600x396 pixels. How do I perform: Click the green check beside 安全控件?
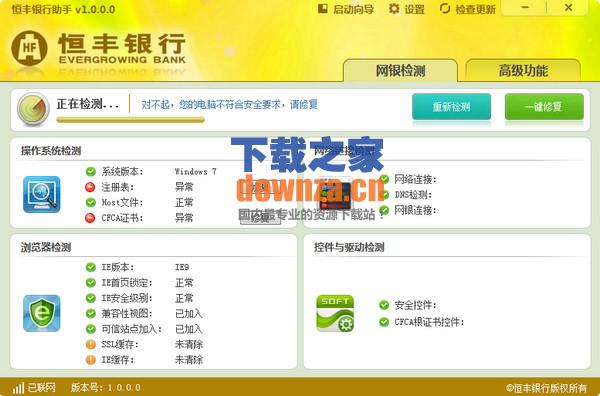point(384,305)
